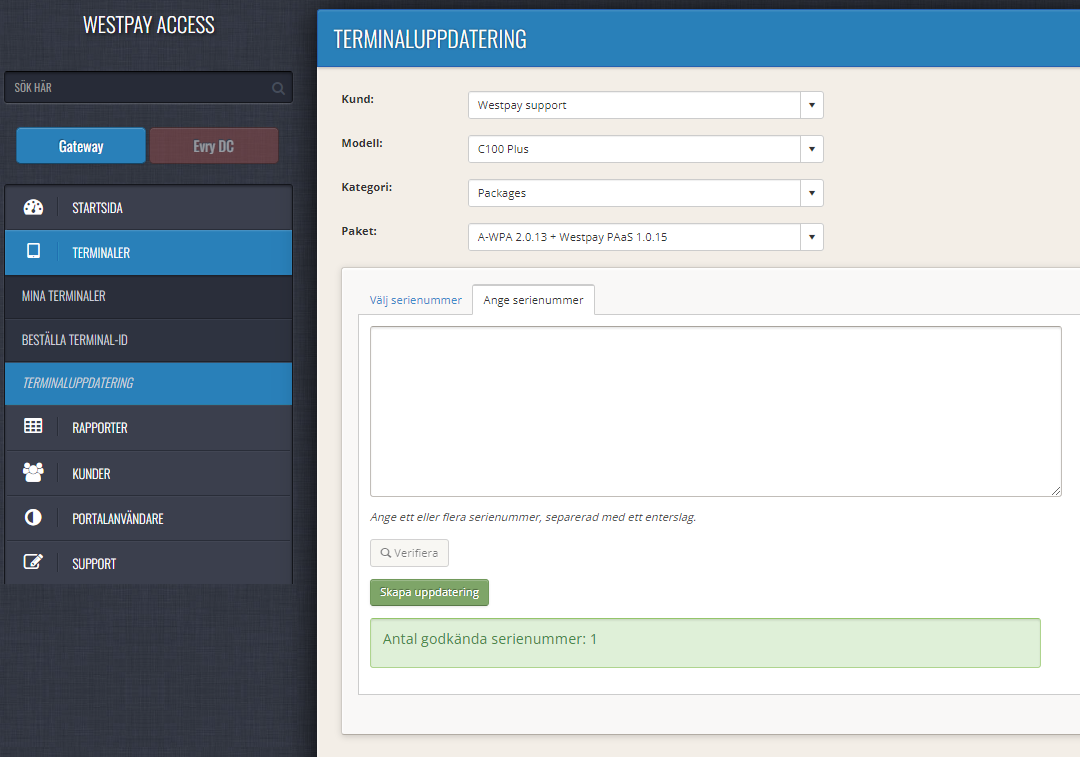Click the Portalanvändare half-circle icon
Image resolution: width=1080 pixels, height=757 pixels.
point(33,517)
